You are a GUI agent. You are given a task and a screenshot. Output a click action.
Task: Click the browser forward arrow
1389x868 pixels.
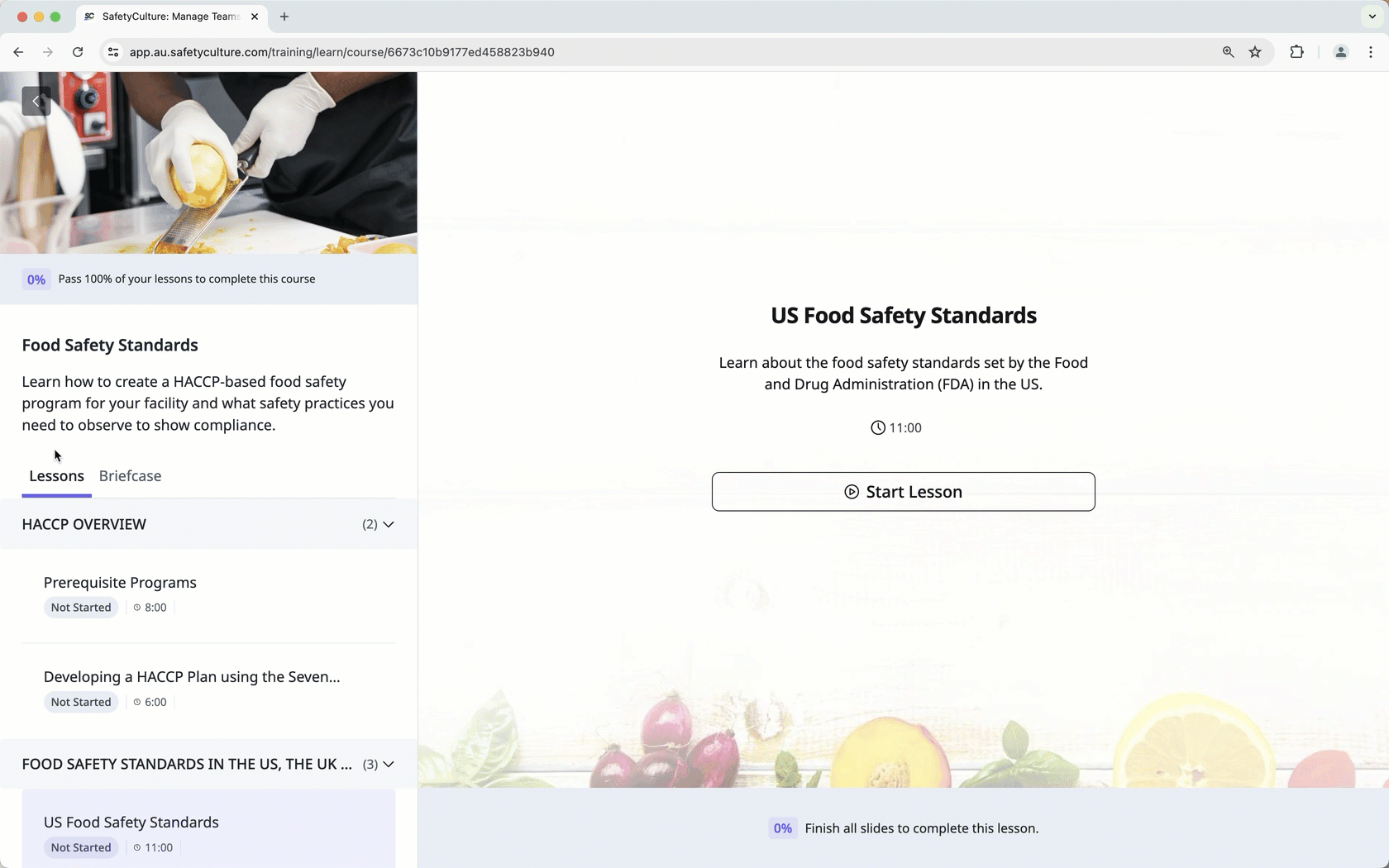[48, 52]
